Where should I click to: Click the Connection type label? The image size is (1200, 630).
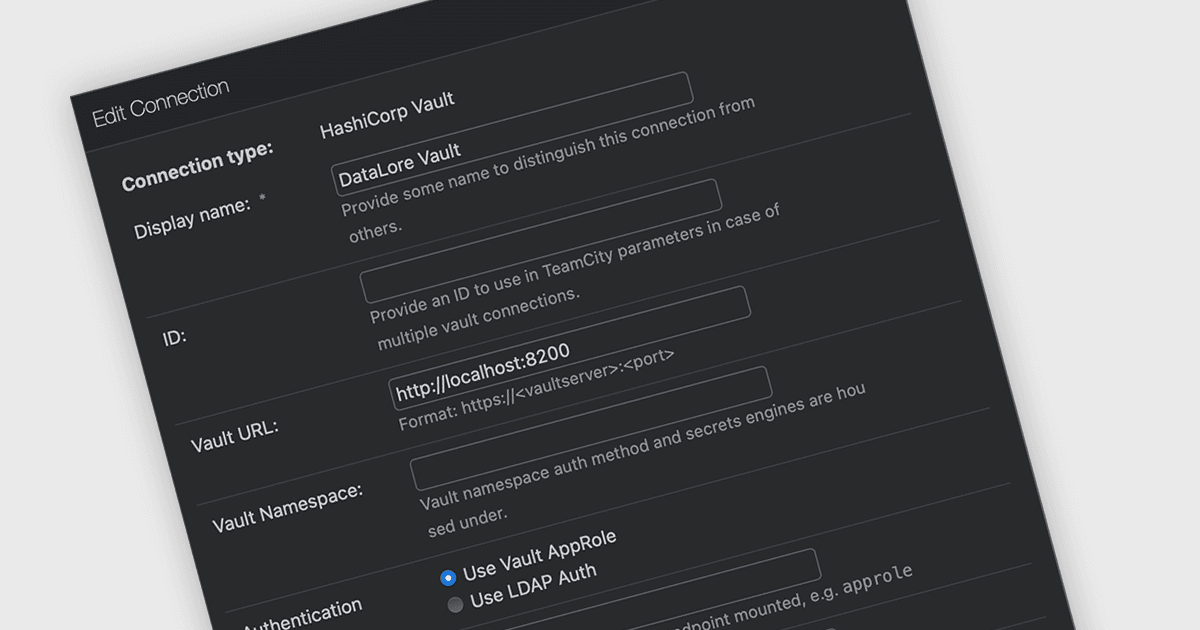coord(197,167)
